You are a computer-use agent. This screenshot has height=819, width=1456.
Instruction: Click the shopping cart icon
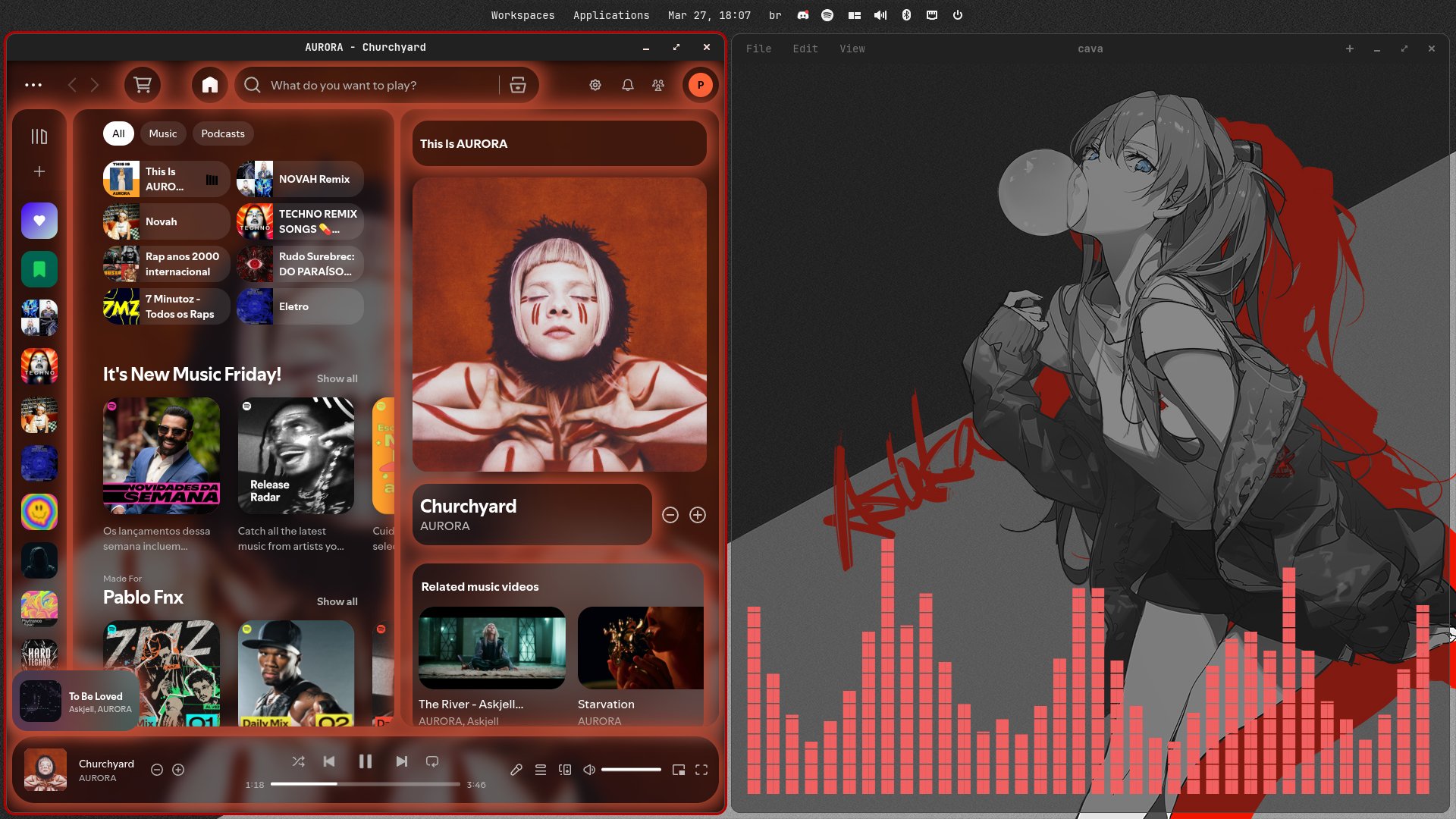143,85
